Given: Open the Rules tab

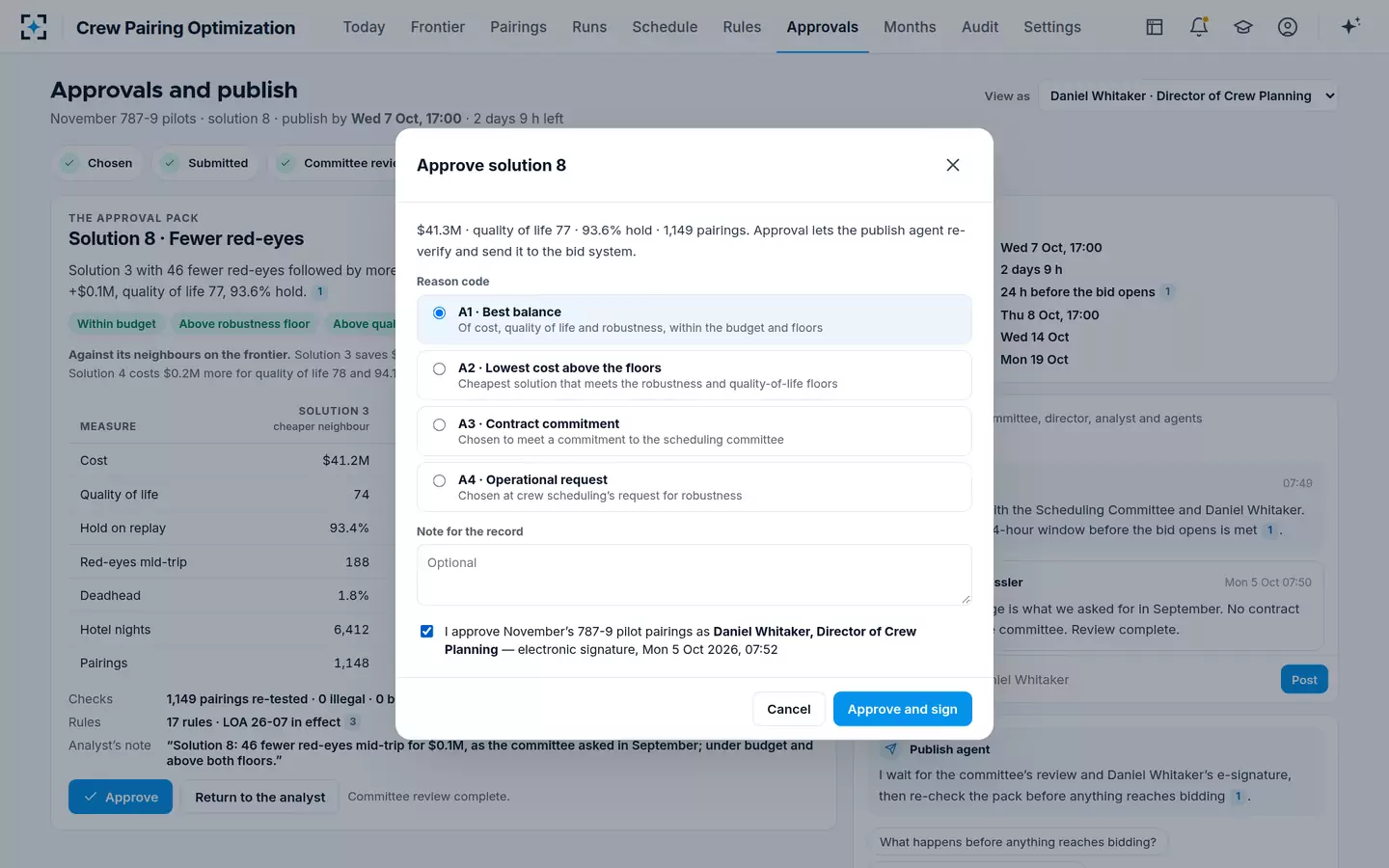Looking at the screenshot, I should tap(742, 27).
